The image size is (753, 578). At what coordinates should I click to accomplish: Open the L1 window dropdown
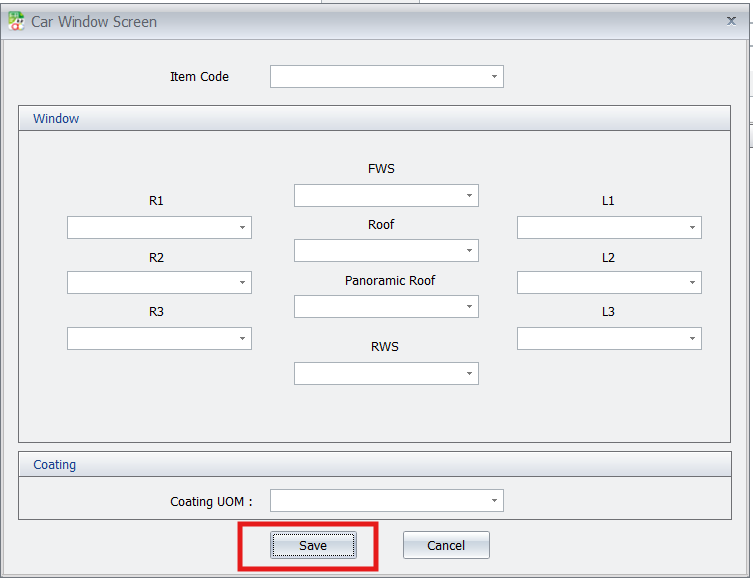[692, 228]
